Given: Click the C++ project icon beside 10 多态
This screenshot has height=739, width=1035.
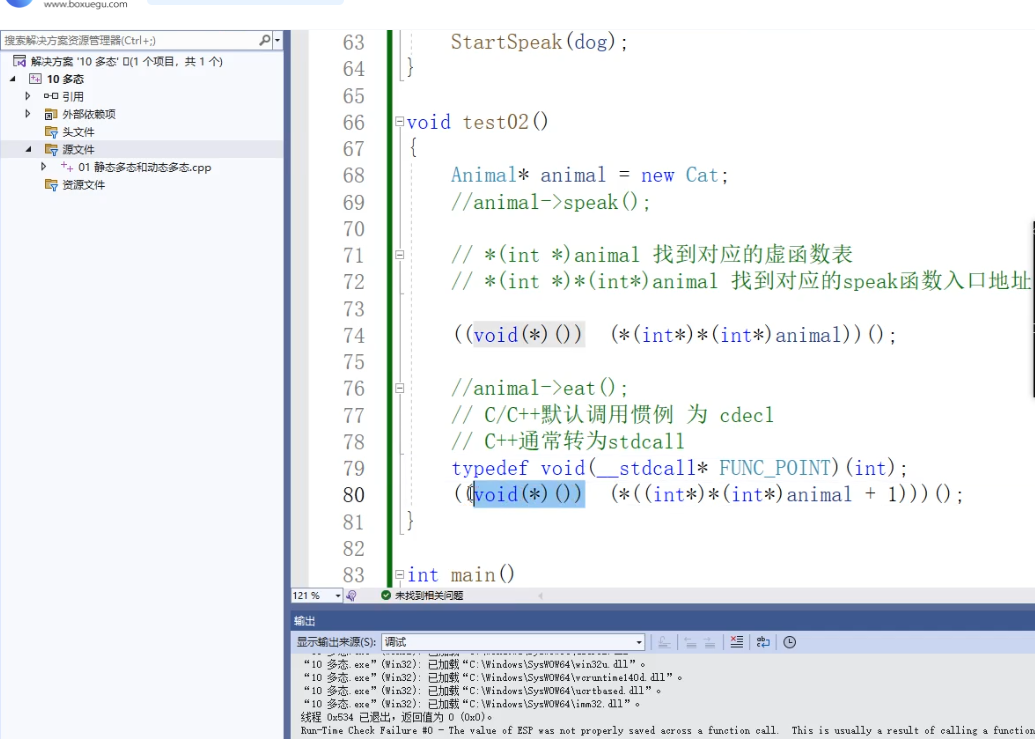Looking at the screenshot, I should click(x=35, y=79).
